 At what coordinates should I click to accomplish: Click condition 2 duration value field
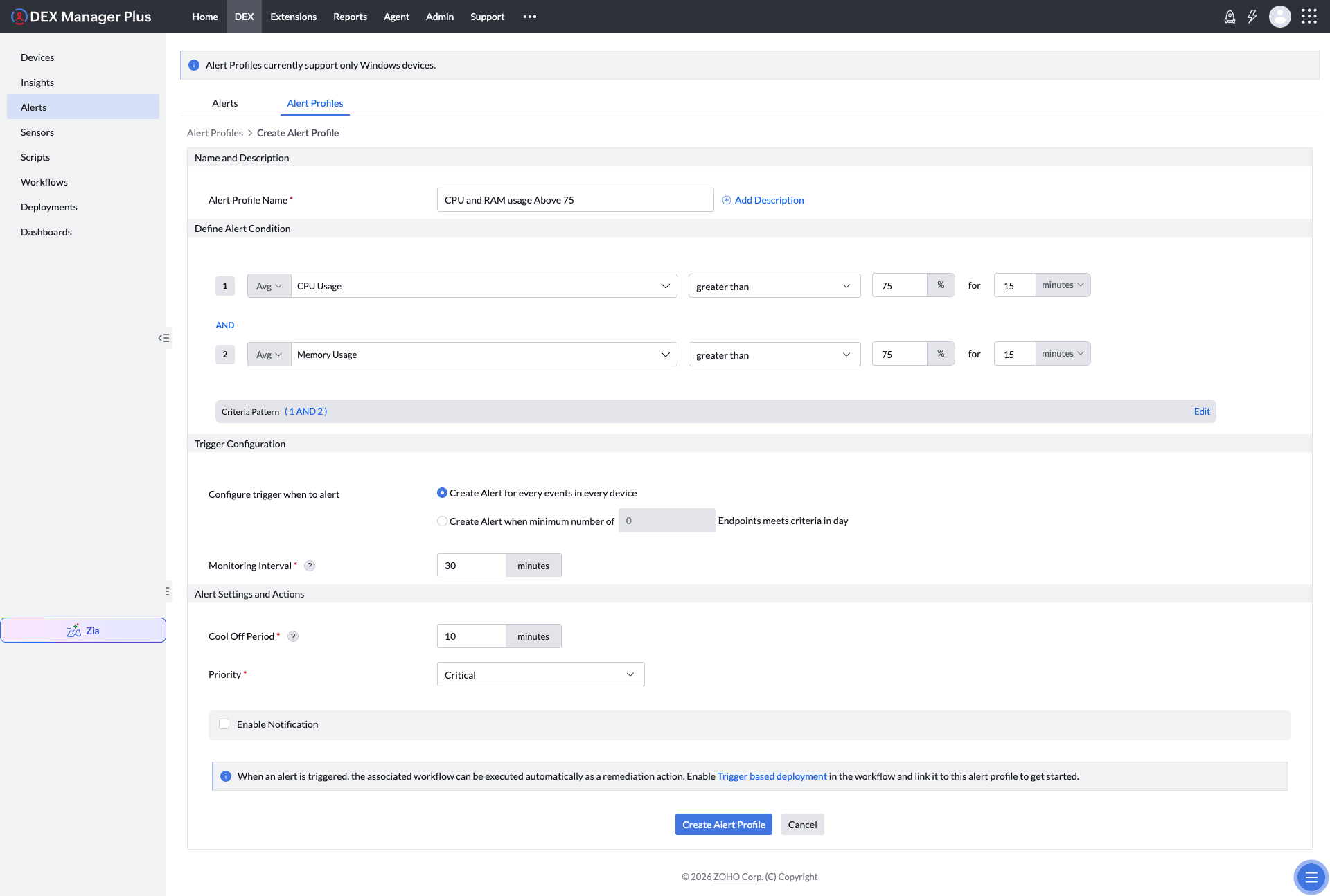tap(1015, 354)
